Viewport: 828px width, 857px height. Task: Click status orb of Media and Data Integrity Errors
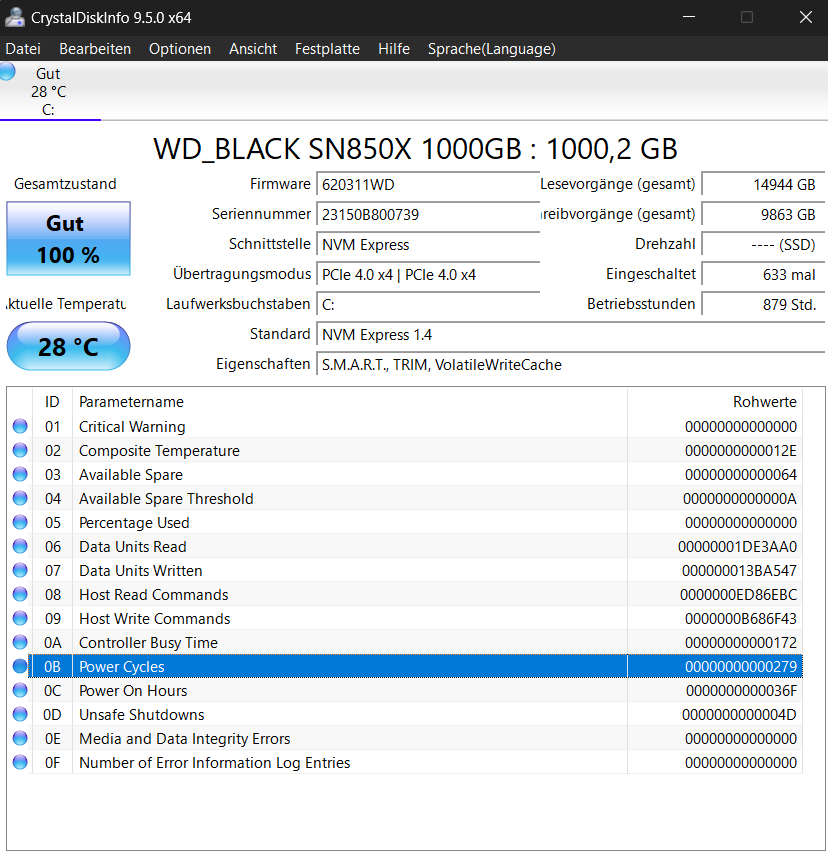pos(20,738)
